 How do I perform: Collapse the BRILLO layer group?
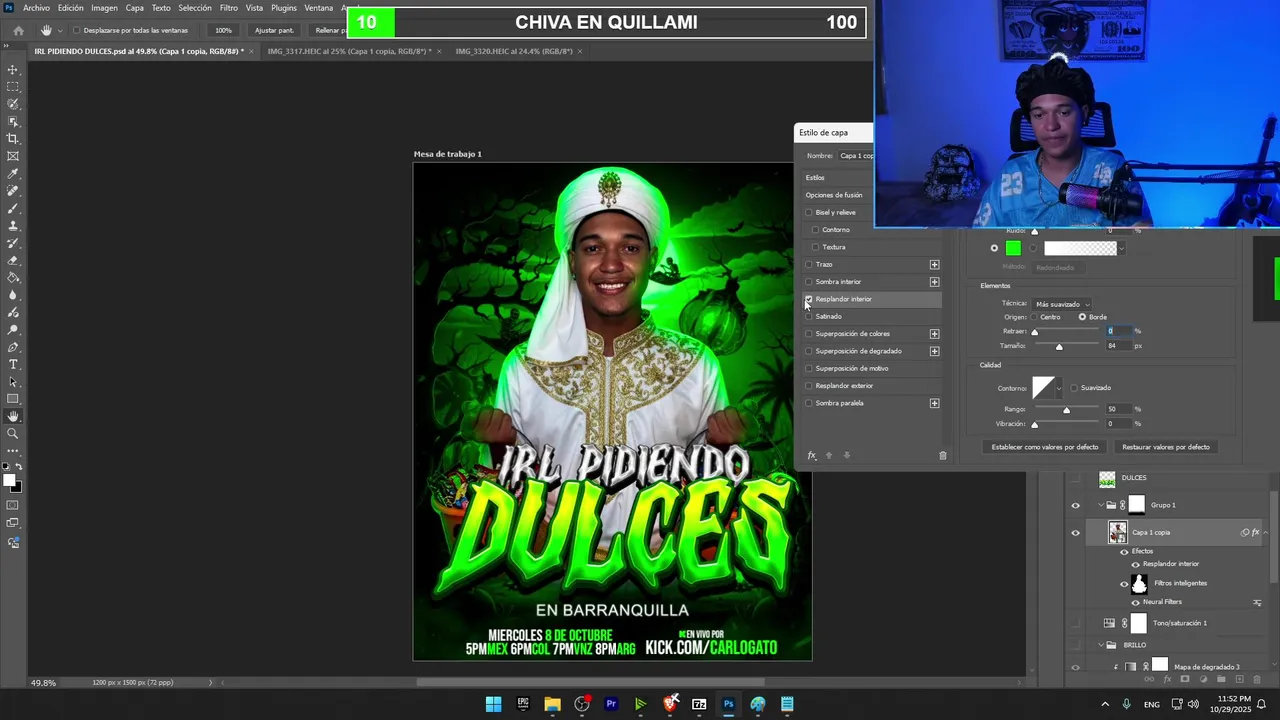(x=1101, y=645)
